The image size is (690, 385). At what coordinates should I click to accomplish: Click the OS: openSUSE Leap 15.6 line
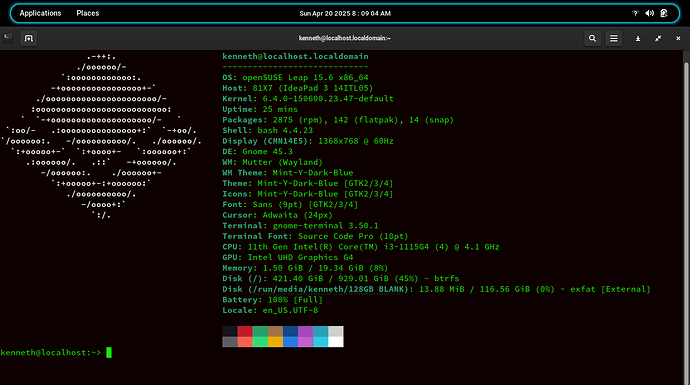(x=295, y=77)
